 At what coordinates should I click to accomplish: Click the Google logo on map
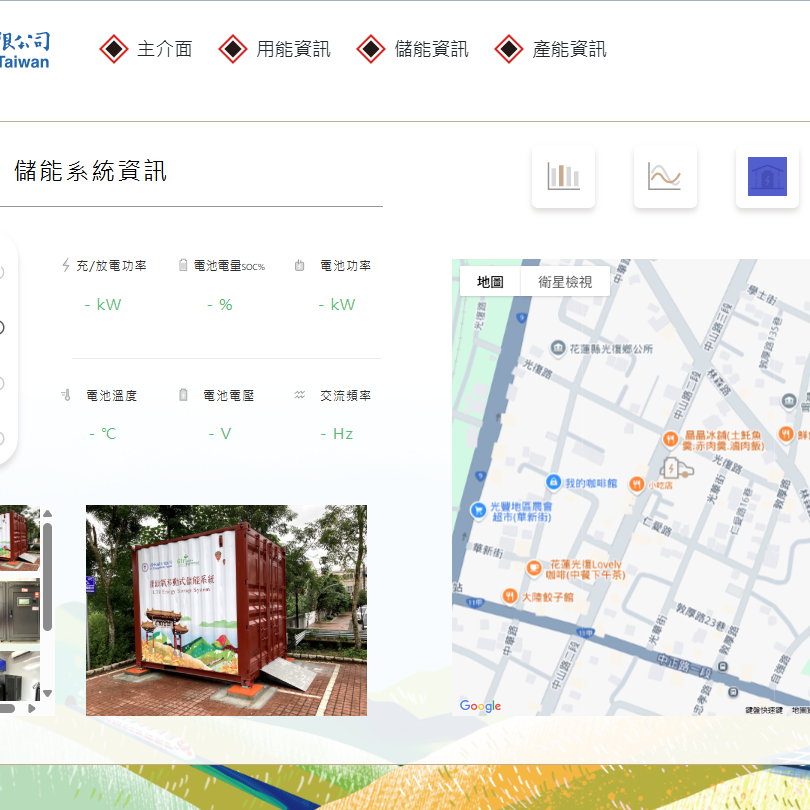coord(481,706)
